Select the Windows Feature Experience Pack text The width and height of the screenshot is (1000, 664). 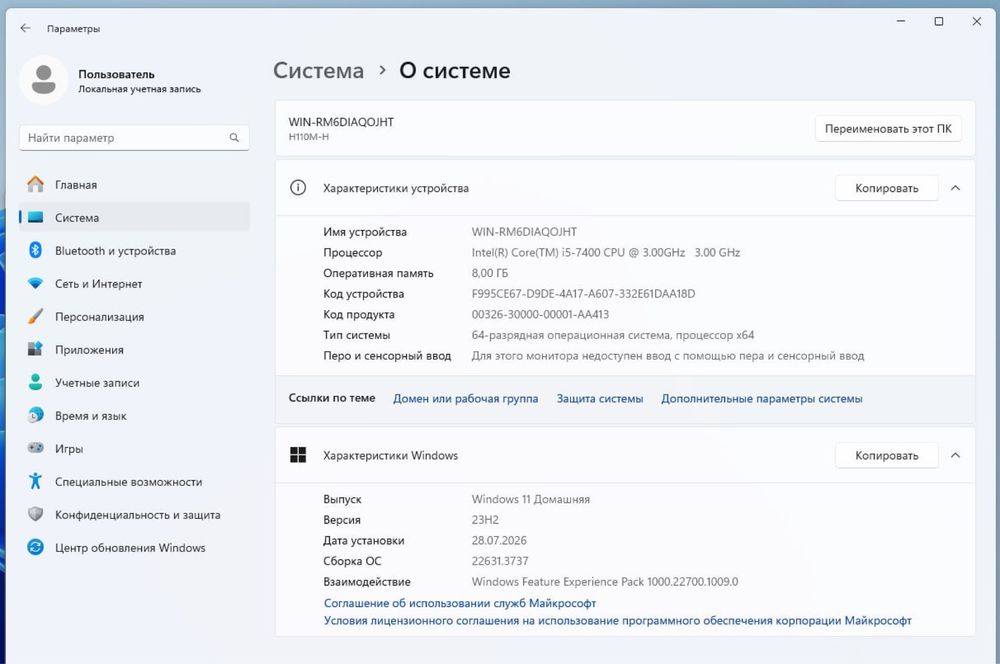605,582
